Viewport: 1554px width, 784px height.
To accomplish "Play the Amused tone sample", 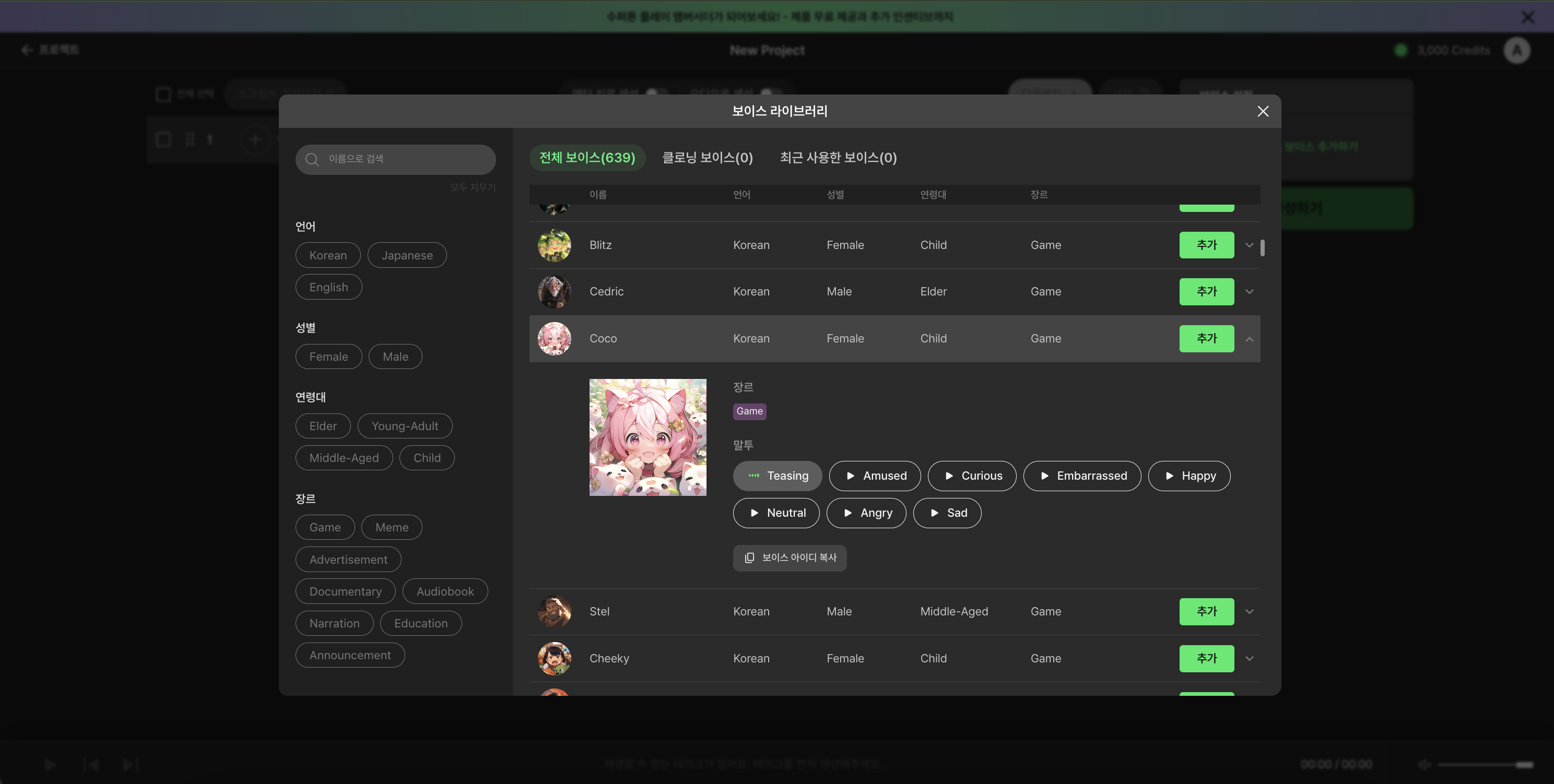I will point(875,476).
